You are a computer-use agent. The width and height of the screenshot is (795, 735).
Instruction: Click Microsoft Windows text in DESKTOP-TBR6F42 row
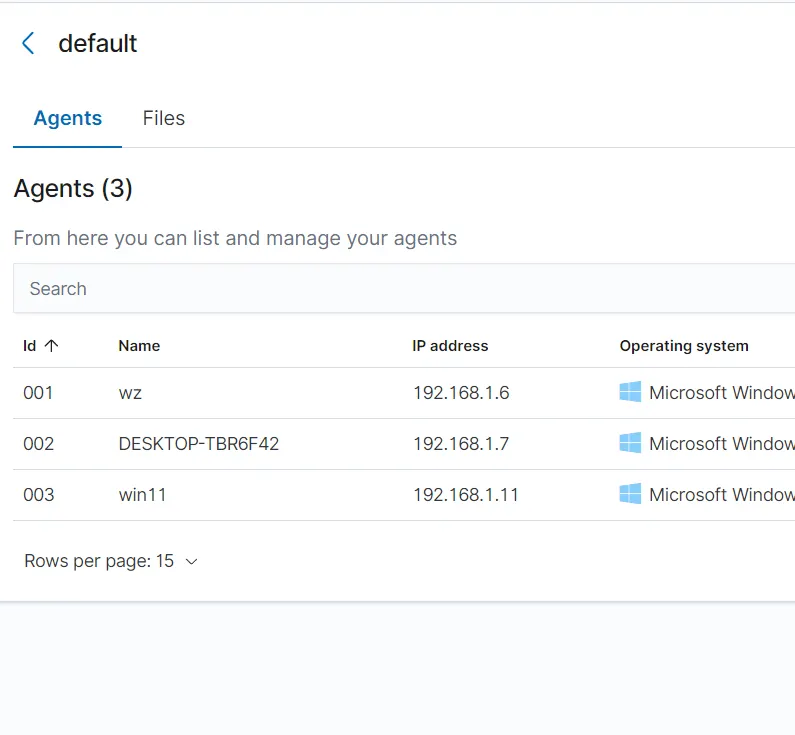(721, 444)
